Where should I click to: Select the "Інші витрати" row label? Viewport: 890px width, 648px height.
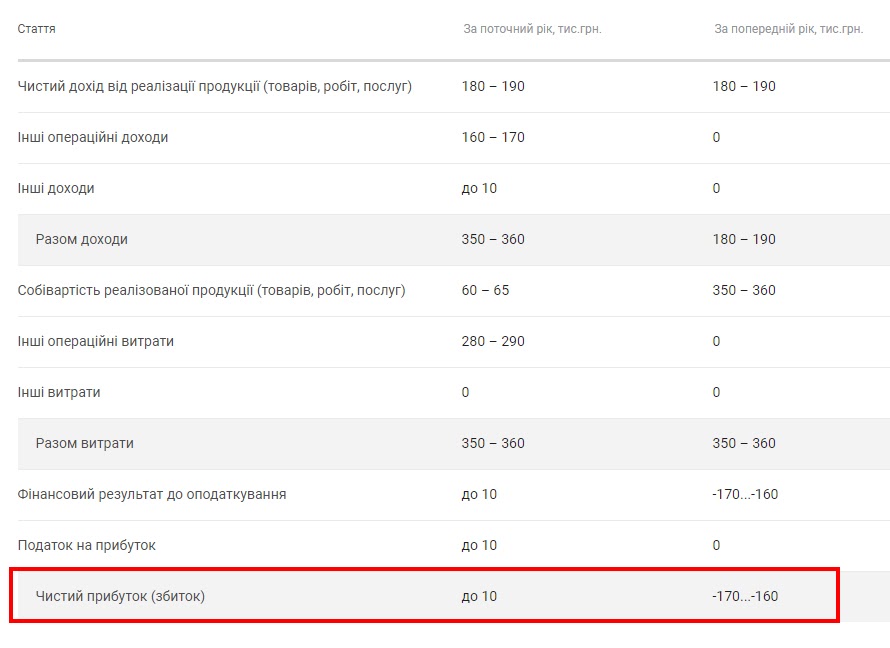(x=59, y=392)
